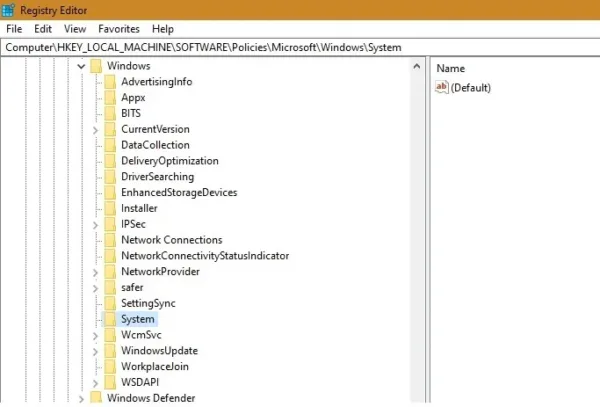600x407 pixels.
Task: Select the Appx key
Action: point(133,98)
